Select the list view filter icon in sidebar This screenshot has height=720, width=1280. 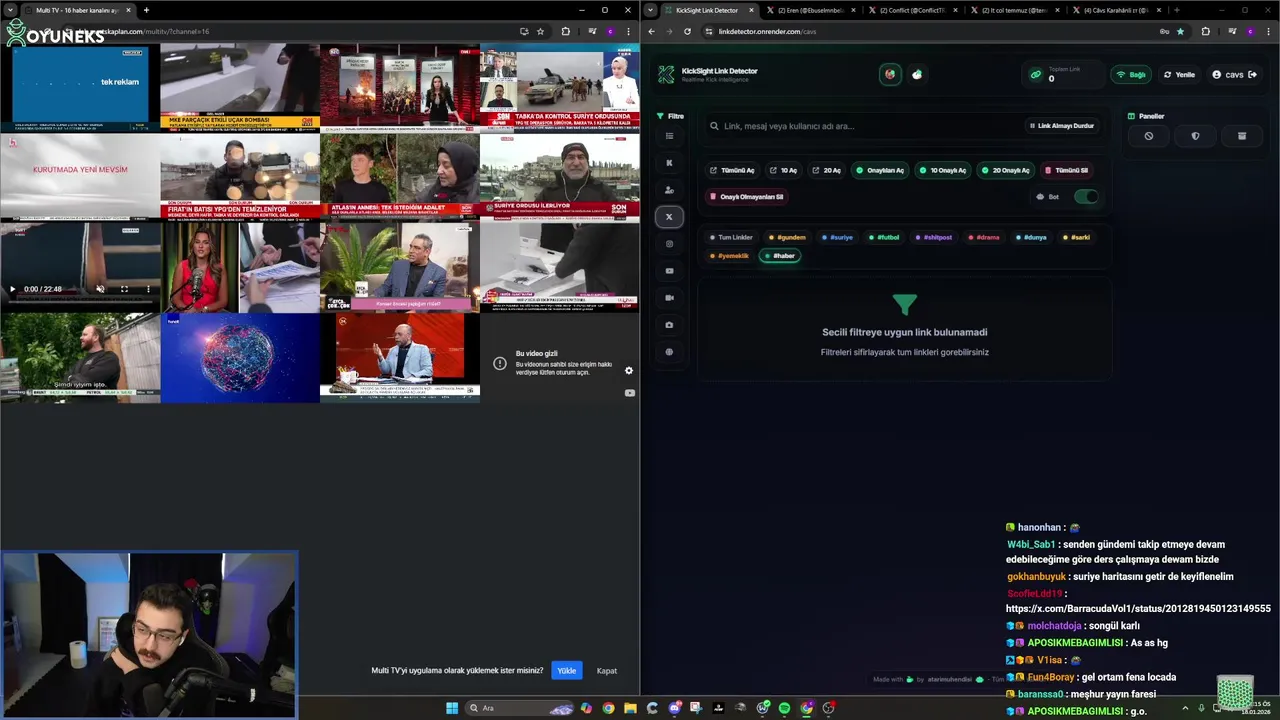tap(669, 136)
